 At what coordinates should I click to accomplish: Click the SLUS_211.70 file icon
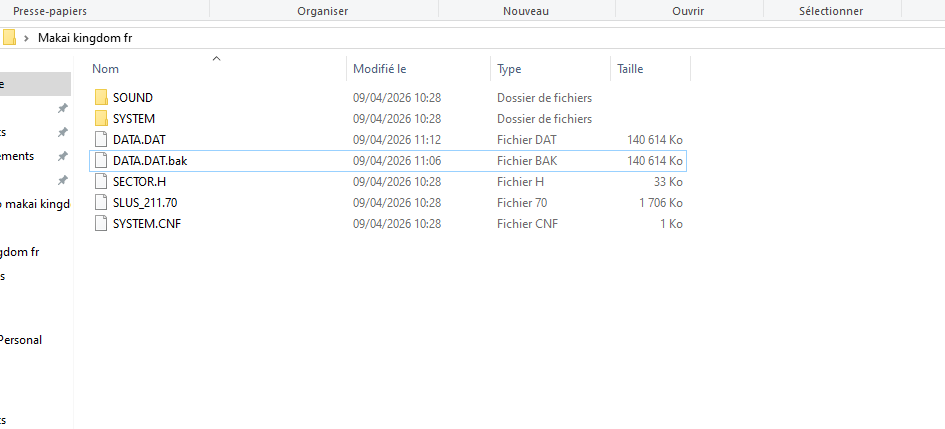(100, 203)
